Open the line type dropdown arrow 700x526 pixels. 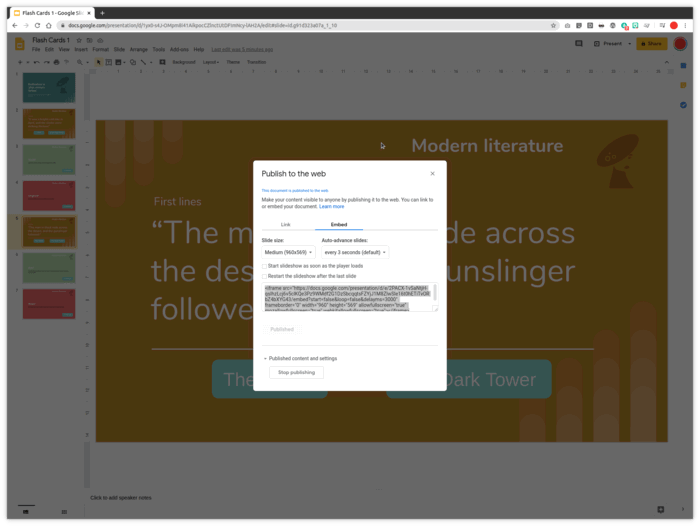click(151, 63)
